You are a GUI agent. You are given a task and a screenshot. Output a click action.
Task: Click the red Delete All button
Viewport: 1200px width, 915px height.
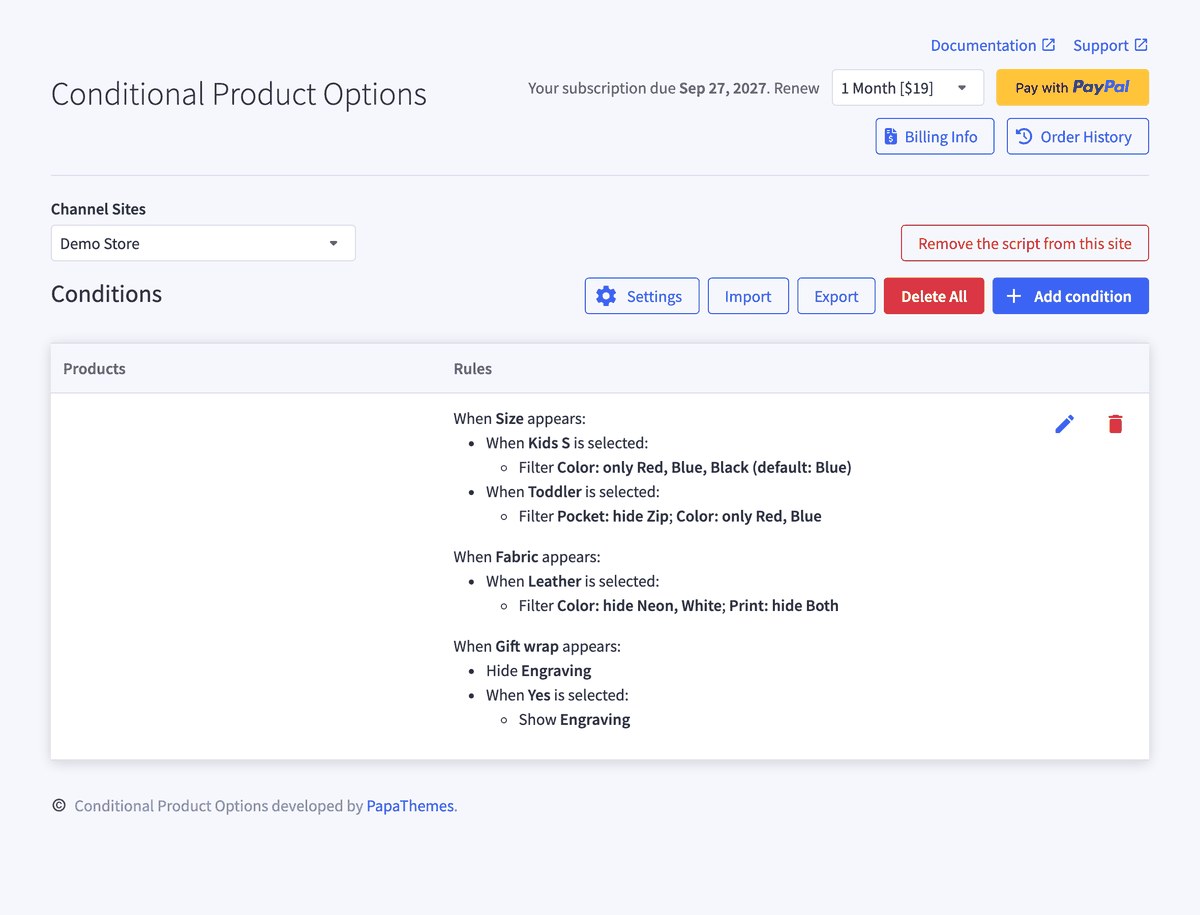(x=934, y=296)
